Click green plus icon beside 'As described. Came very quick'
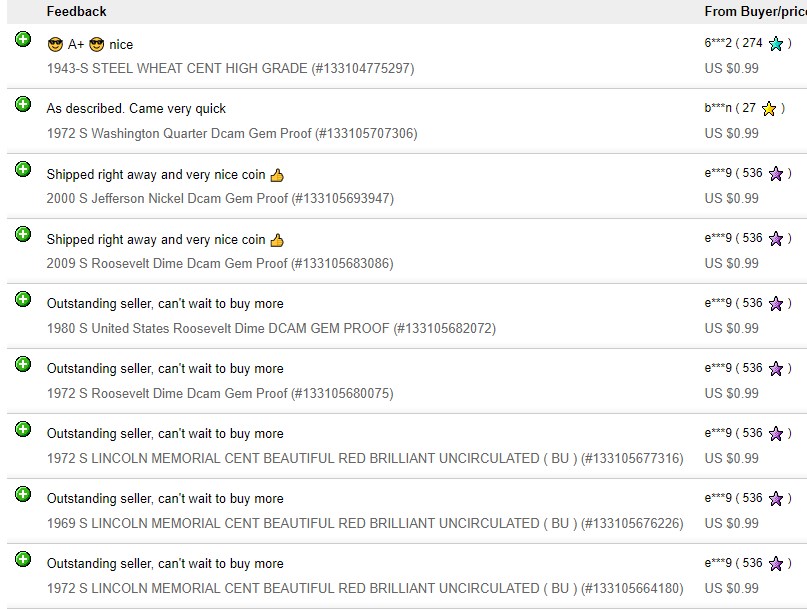 pyautogui.click(x=23, y=104)
